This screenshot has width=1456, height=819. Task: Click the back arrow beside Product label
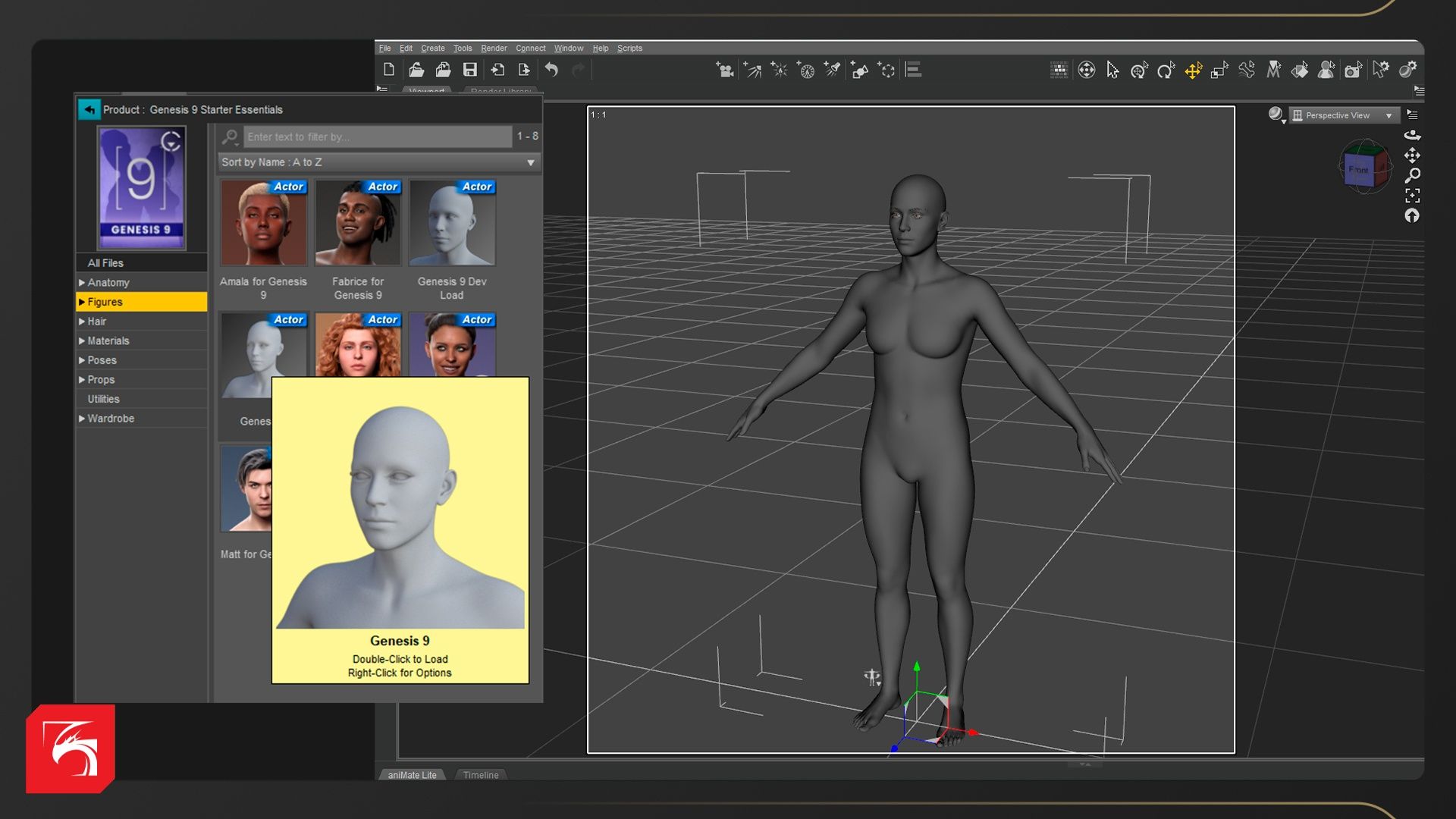click(89, 110)
